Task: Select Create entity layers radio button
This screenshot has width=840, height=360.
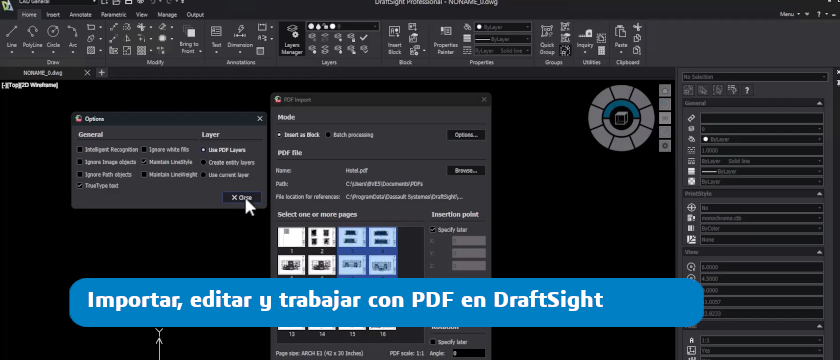Action: click(x=204, y=162)
